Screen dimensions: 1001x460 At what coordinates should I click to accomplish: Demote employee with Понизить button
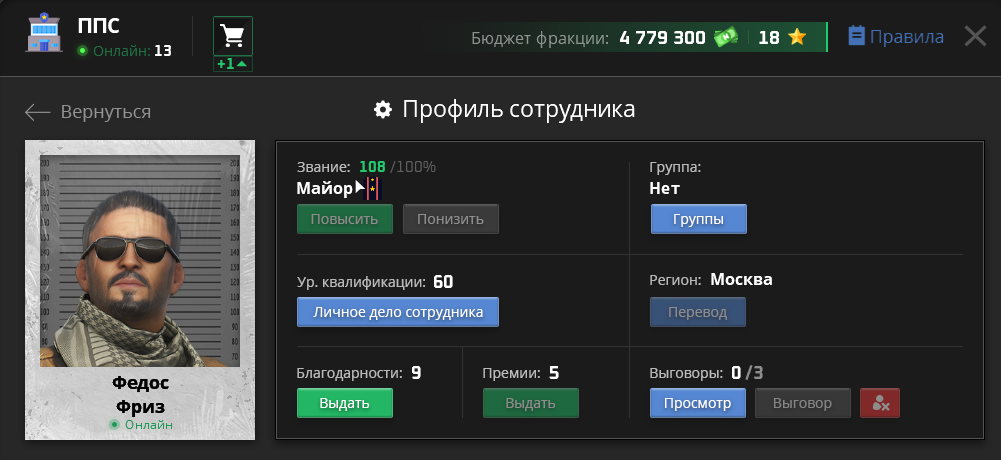tap(451, 219)
